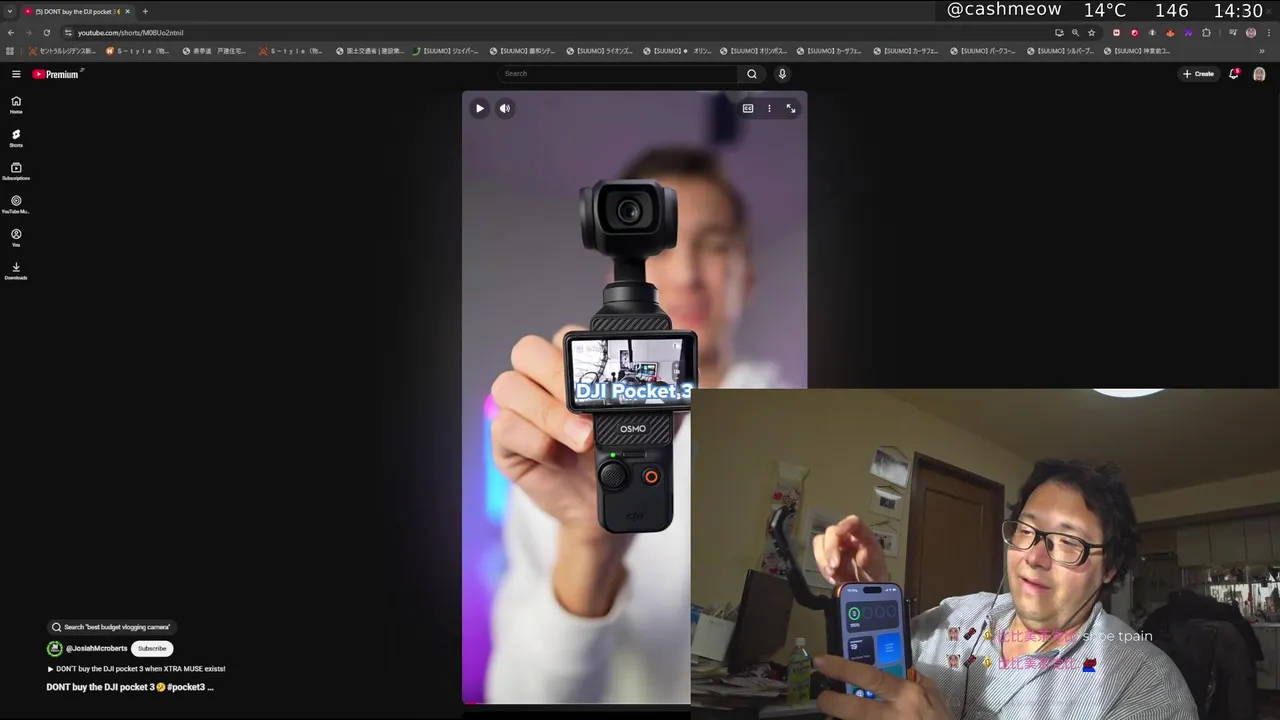Viewport: 1280px width, 720px height.
Task: Close the DONT buy the DJI pocket tab
Action: tap(127, 11)
